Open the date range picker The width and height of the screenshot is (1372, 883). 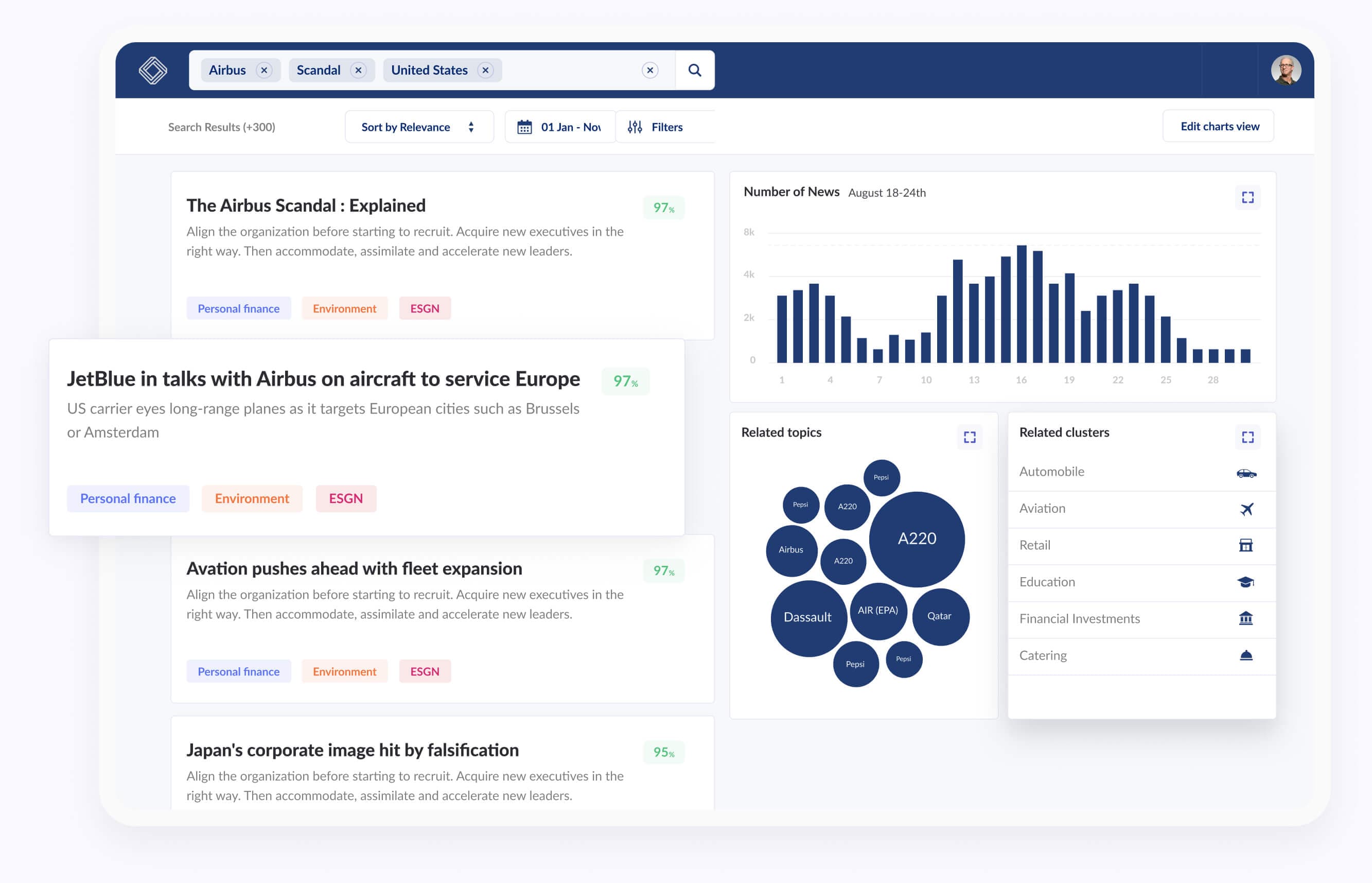click(559, 127)
